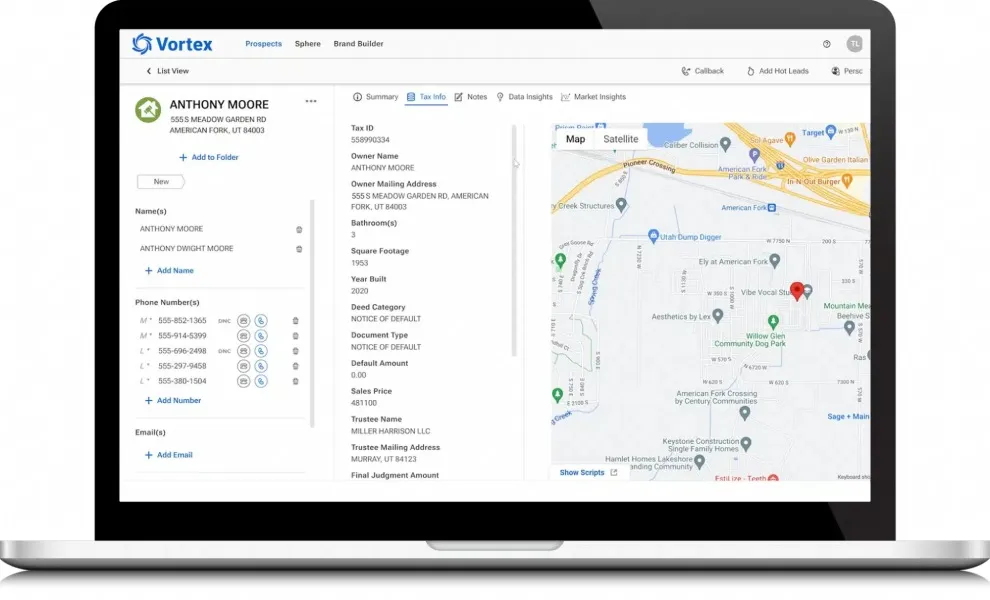The image size is (990, 600).
Task: Click the help question mark icon
Action: point(826,44)
